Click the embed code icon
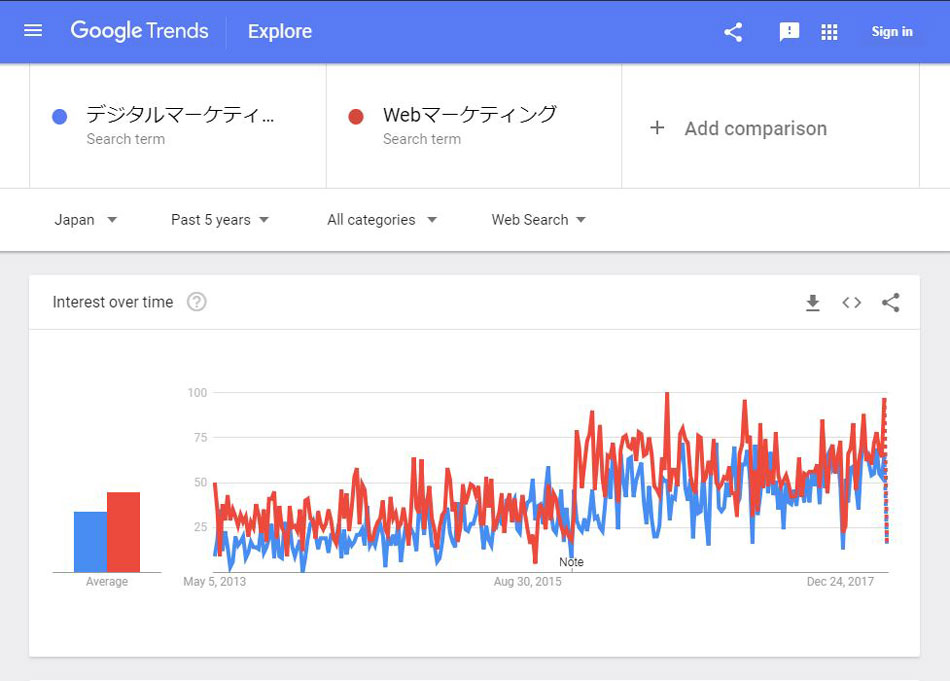 click(851, 303)
